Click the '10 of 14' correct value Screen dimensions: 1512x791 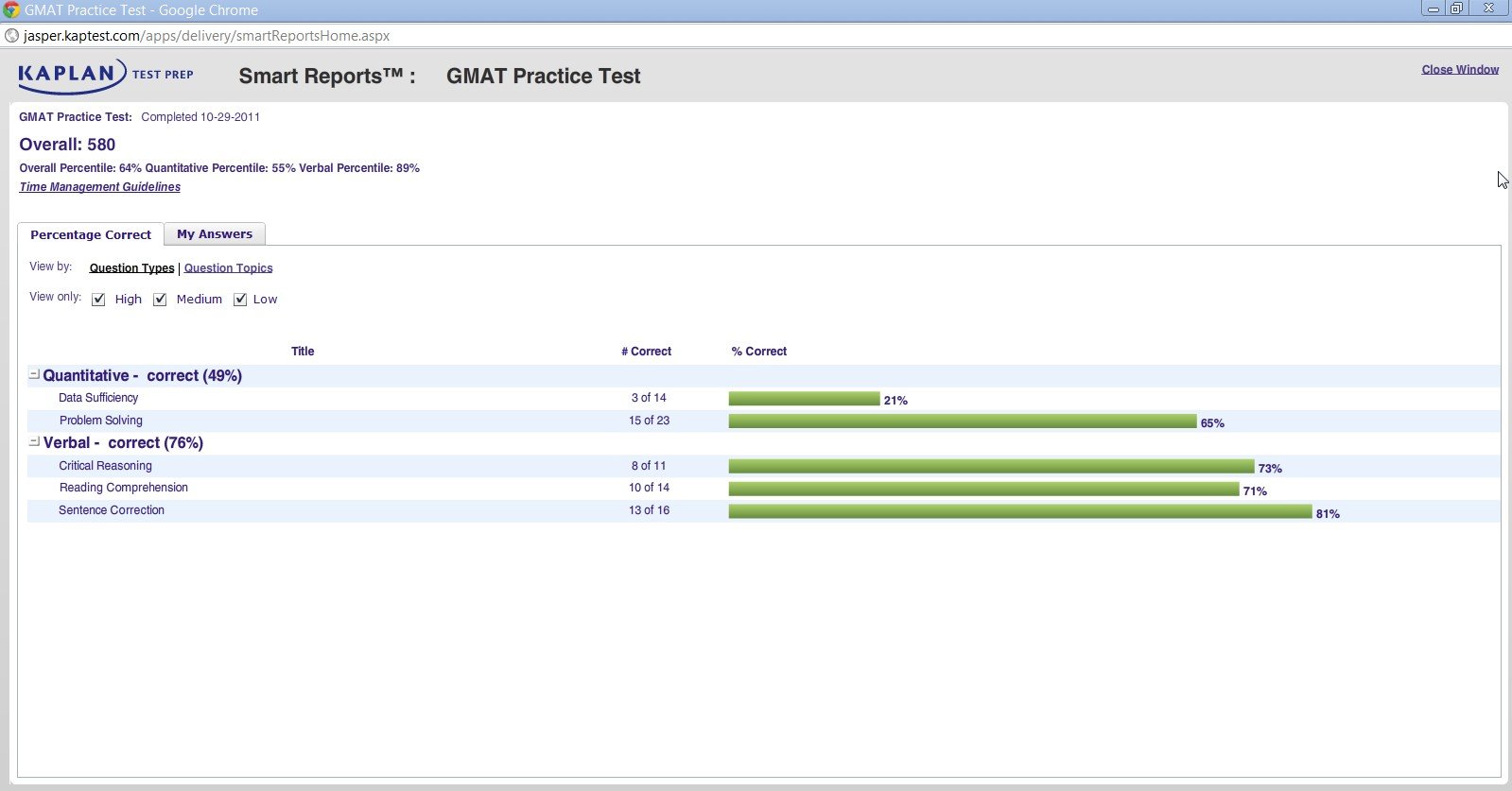click(x=649, y=488)
